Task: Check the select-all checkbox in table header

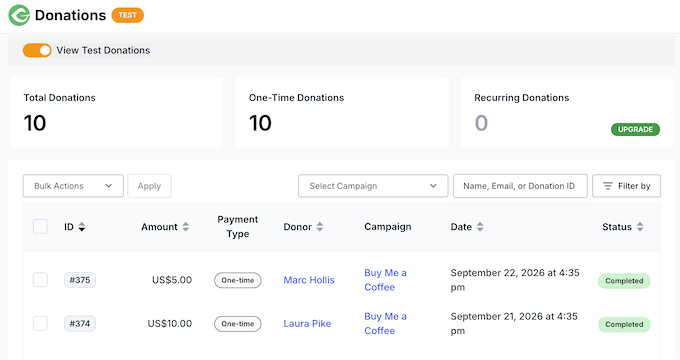Action: coord(40,226)
